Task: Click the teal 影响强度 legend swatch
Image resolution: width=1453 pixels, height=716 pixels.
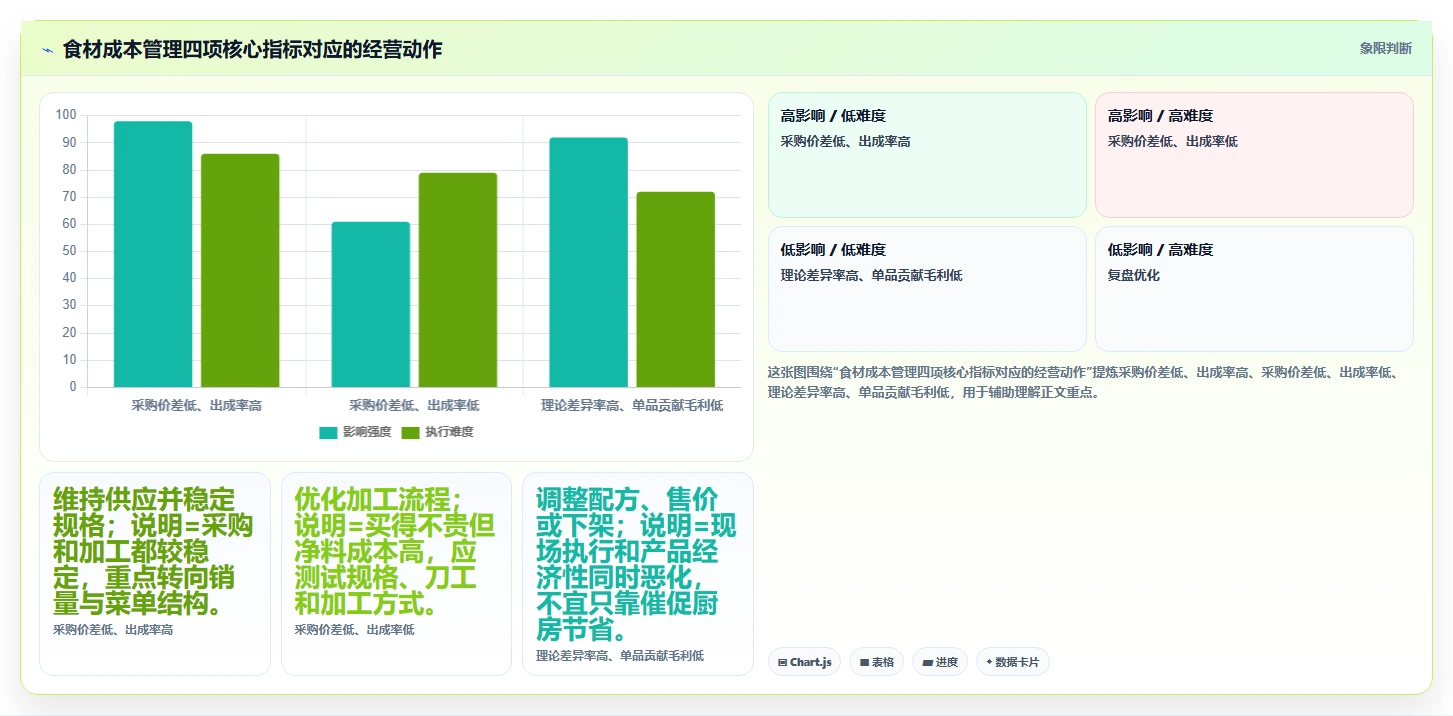Action: tap(329, 432)
